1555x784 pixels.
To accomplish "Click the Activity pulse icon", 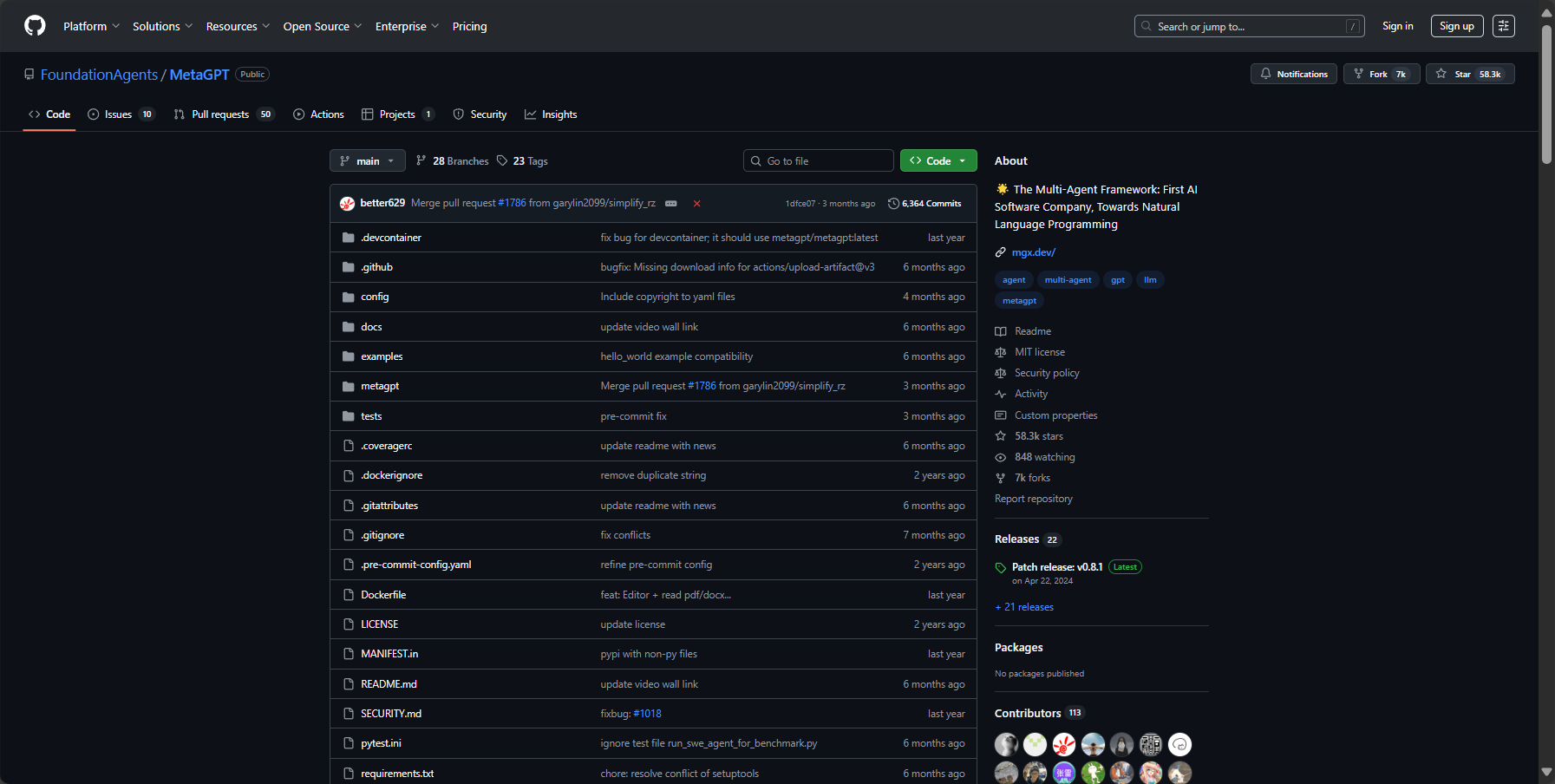I will (1001, 394).
